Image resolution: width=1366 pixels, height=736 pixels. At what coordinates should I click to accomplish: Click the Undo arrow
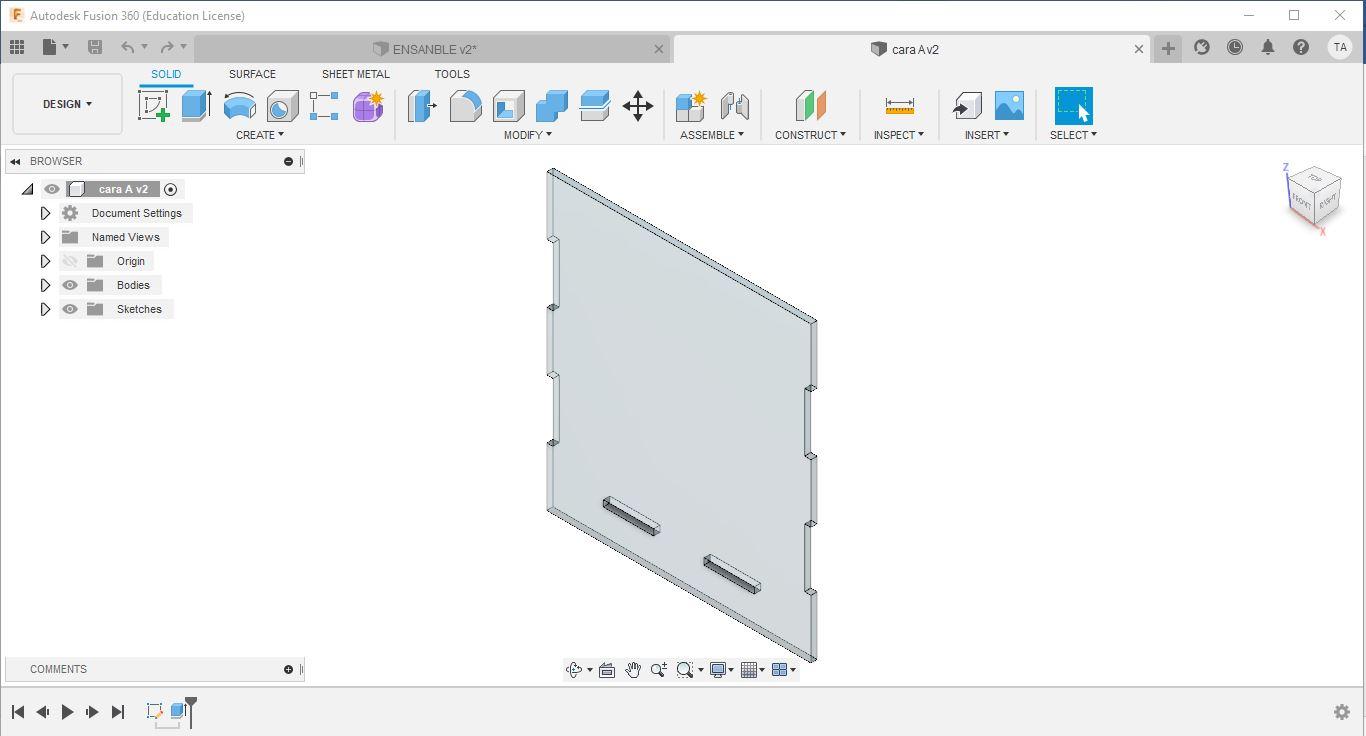click(128, 47)
